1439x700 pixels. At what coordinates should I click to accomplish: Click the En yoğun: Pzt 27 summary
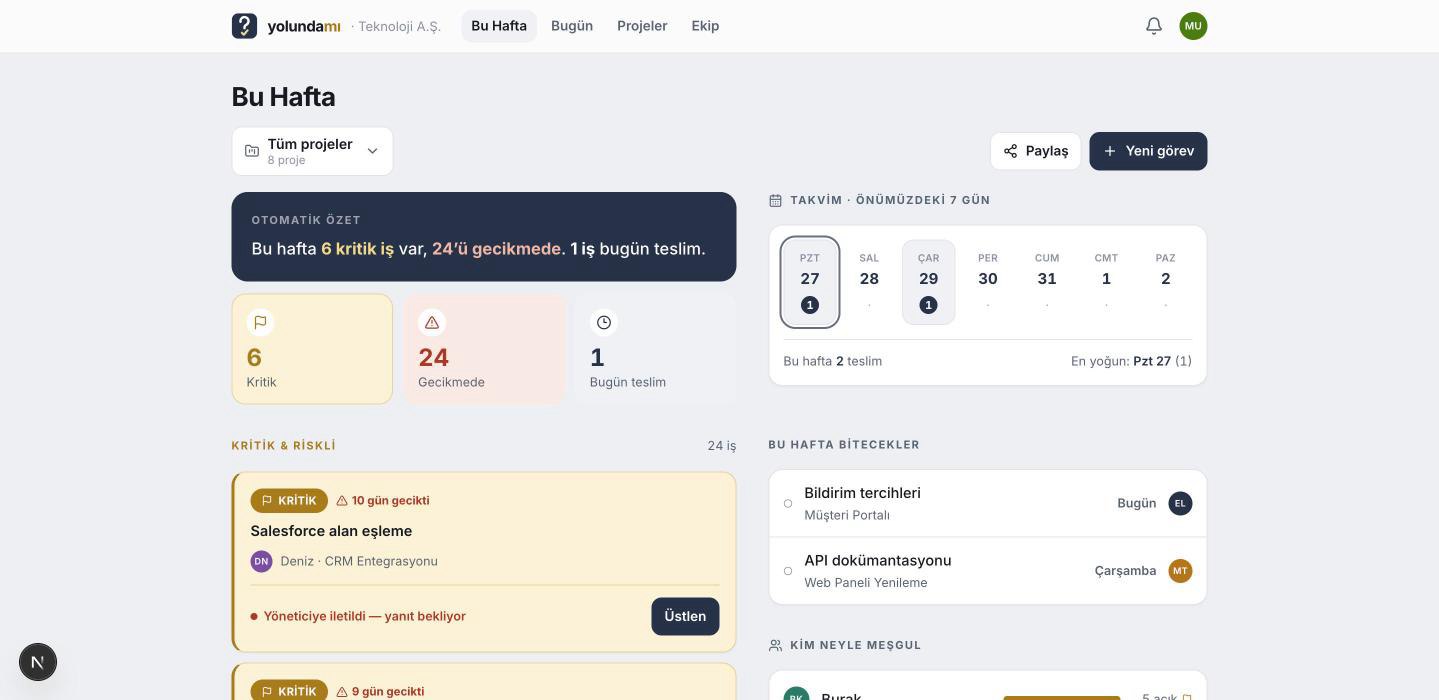(1131, 361)
